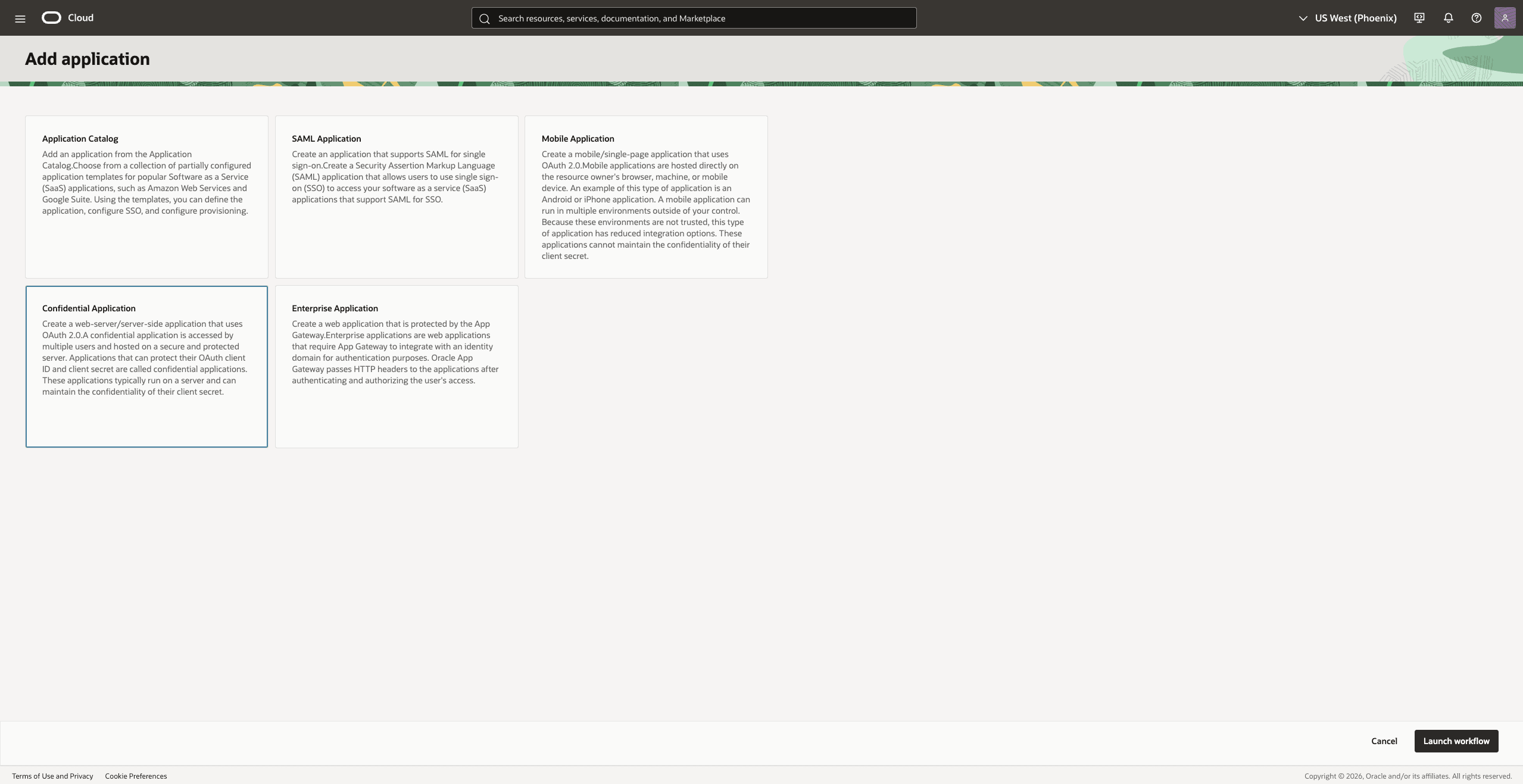1523x784 pixels.
Task: Click the Add application page heading
Action: coord(88,59)
